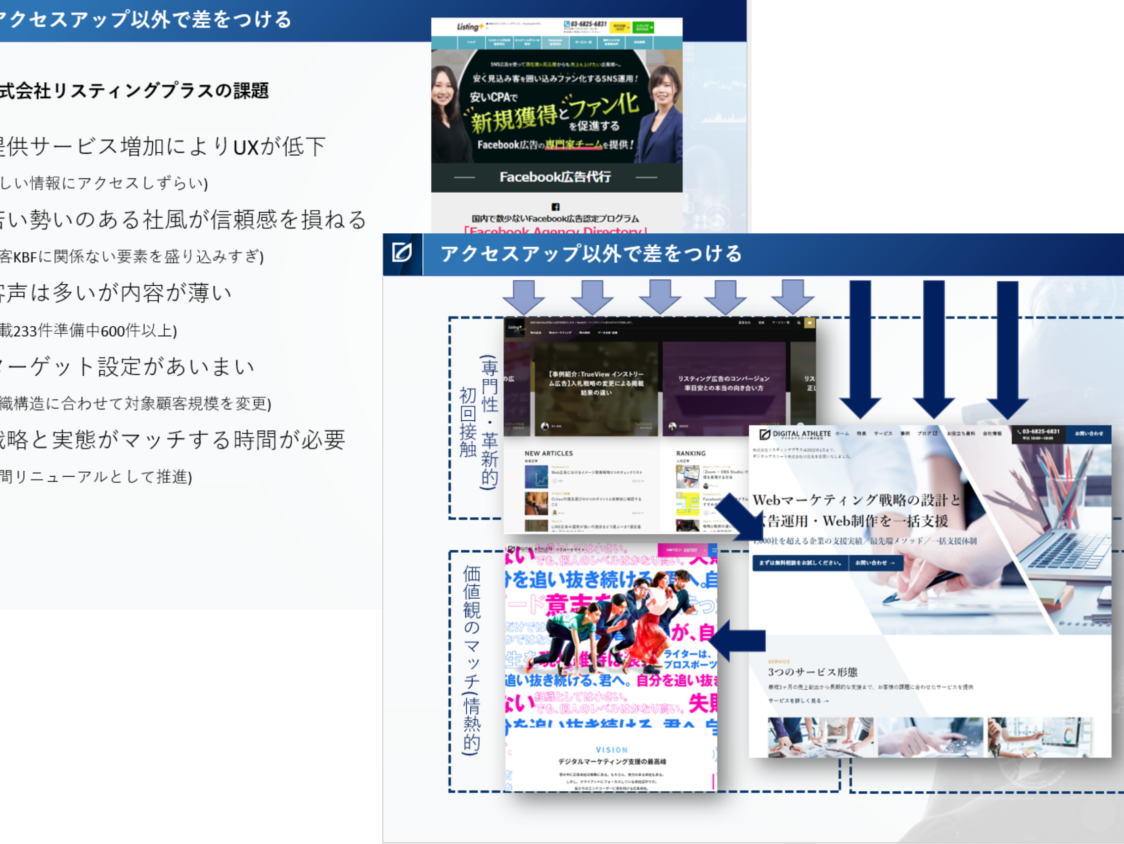
Task: Select the リスティング広告のコンバージョン article card
Action: 724,388
